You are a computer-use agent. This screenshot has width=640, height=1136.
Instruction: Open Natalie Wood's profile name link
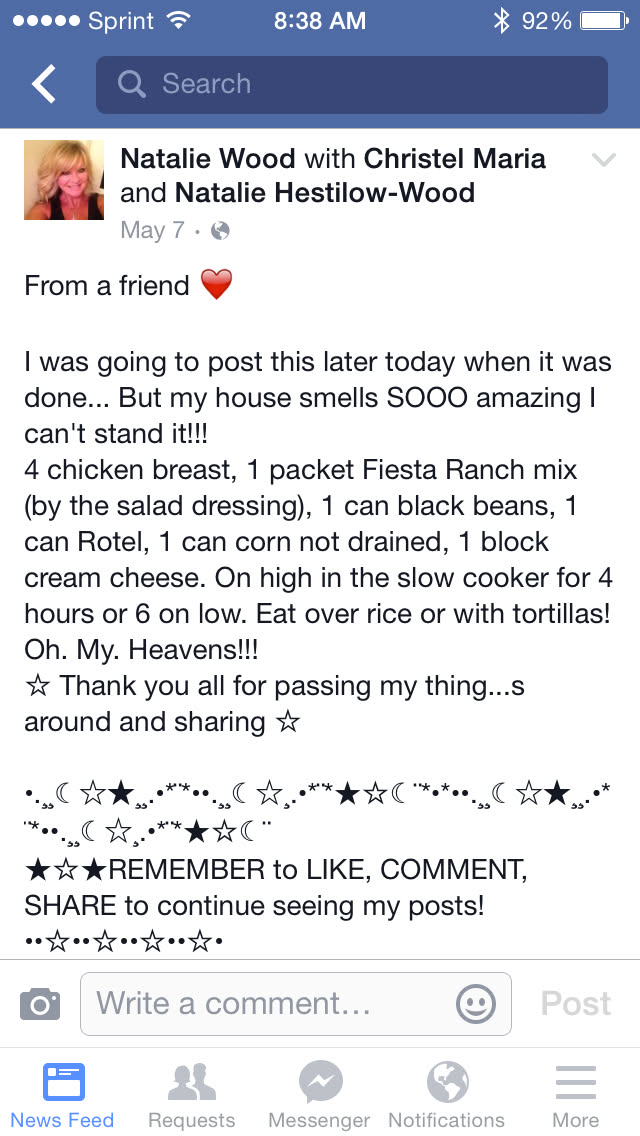click(208, 158)
